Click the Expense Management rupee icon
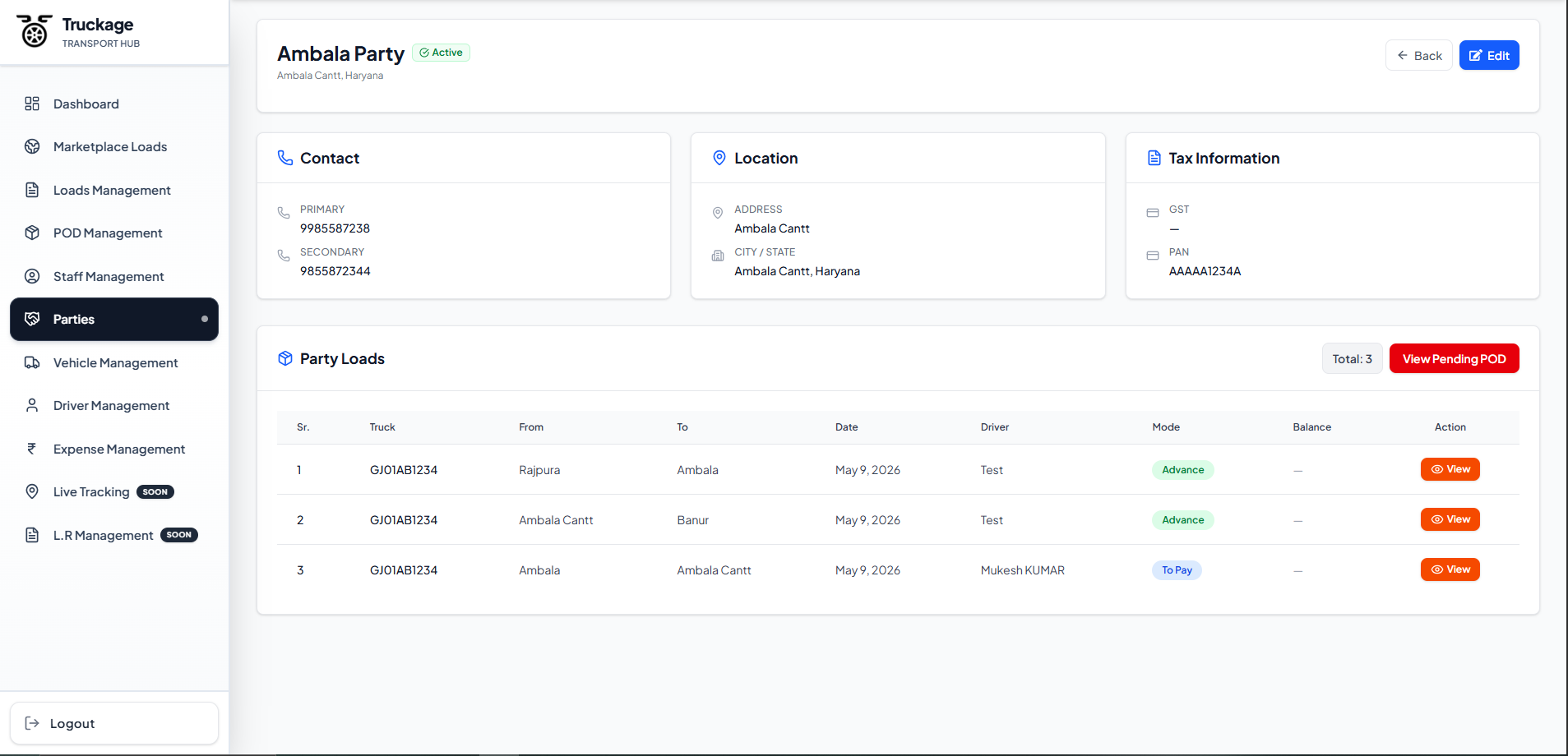1568x756 pixels. point(32,449)
